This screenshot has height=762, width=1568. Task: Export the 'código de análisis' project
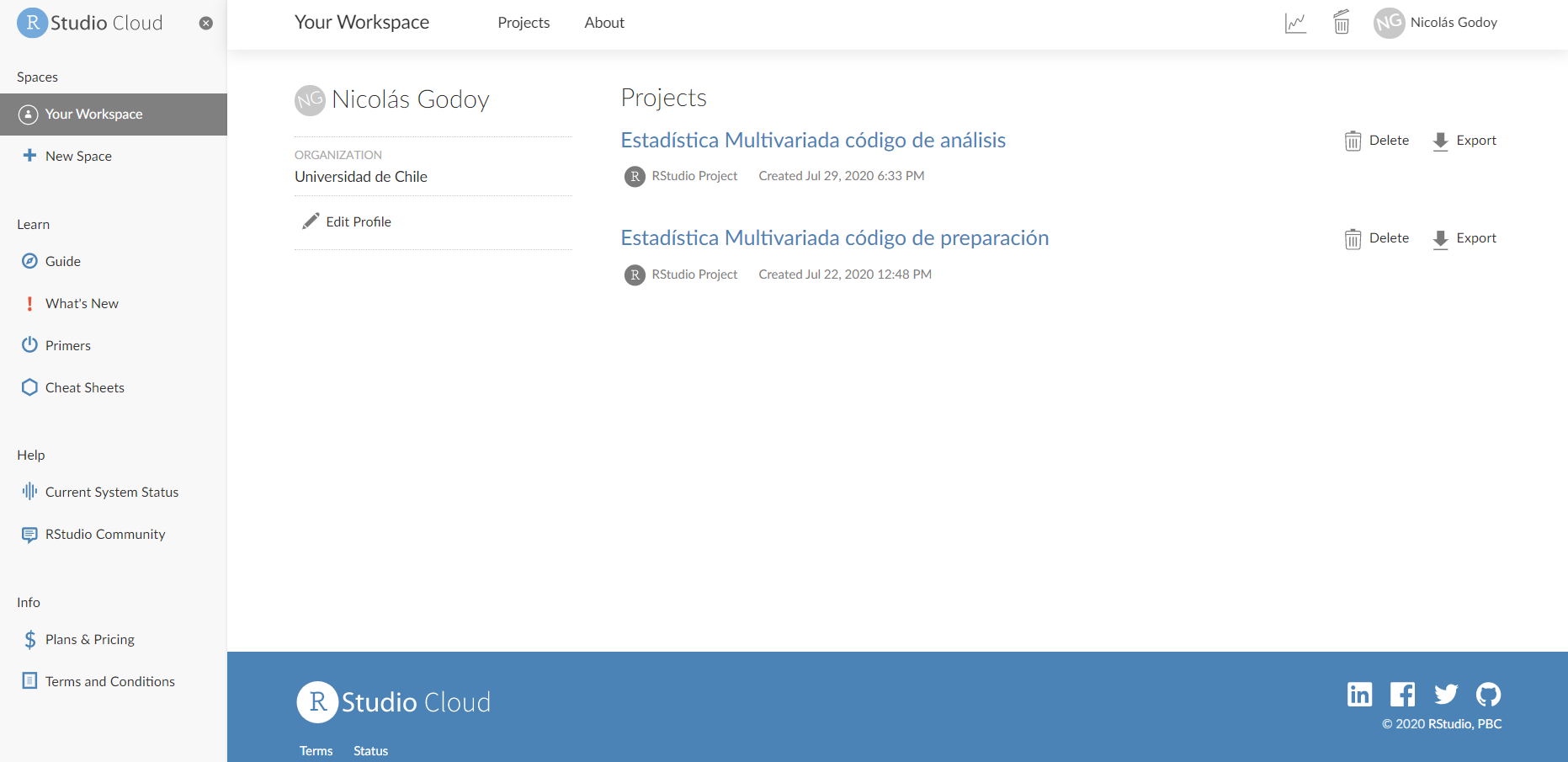[x=1464, y=141]
